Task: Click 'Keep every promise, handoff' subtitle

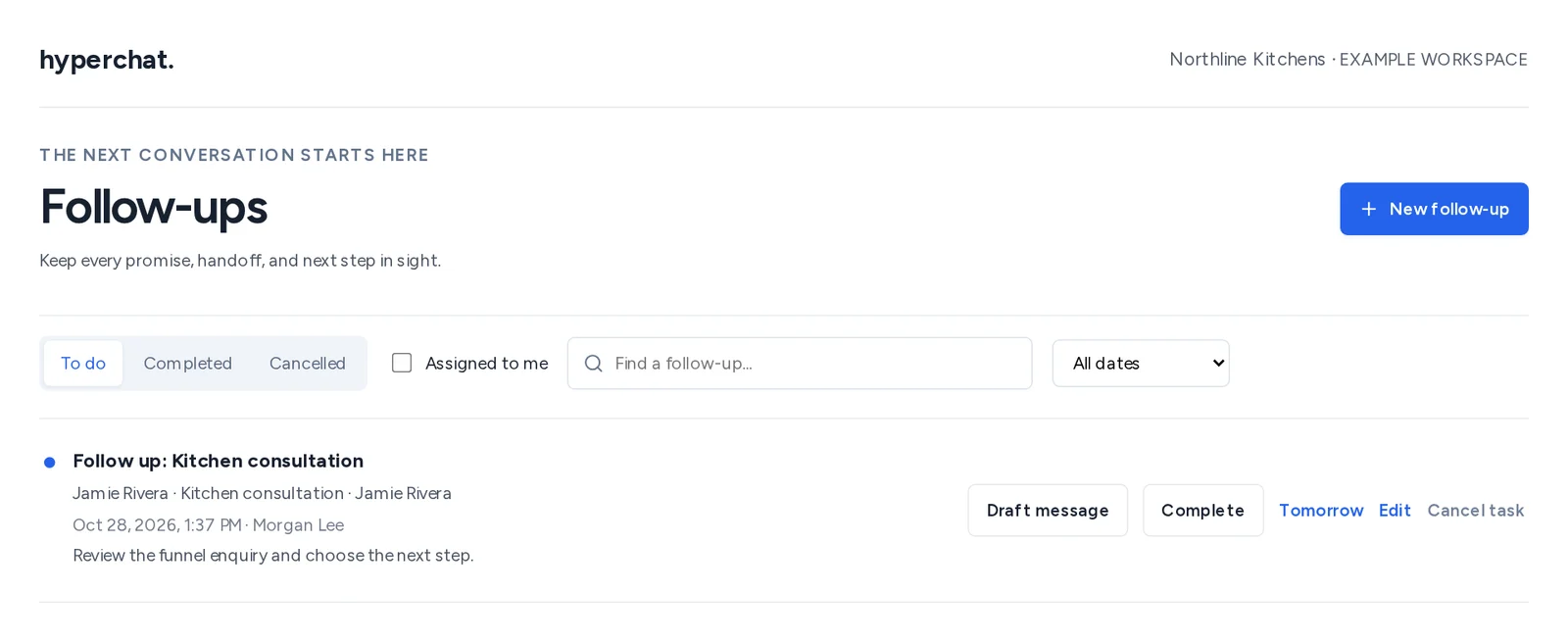Action: [240, 261]
